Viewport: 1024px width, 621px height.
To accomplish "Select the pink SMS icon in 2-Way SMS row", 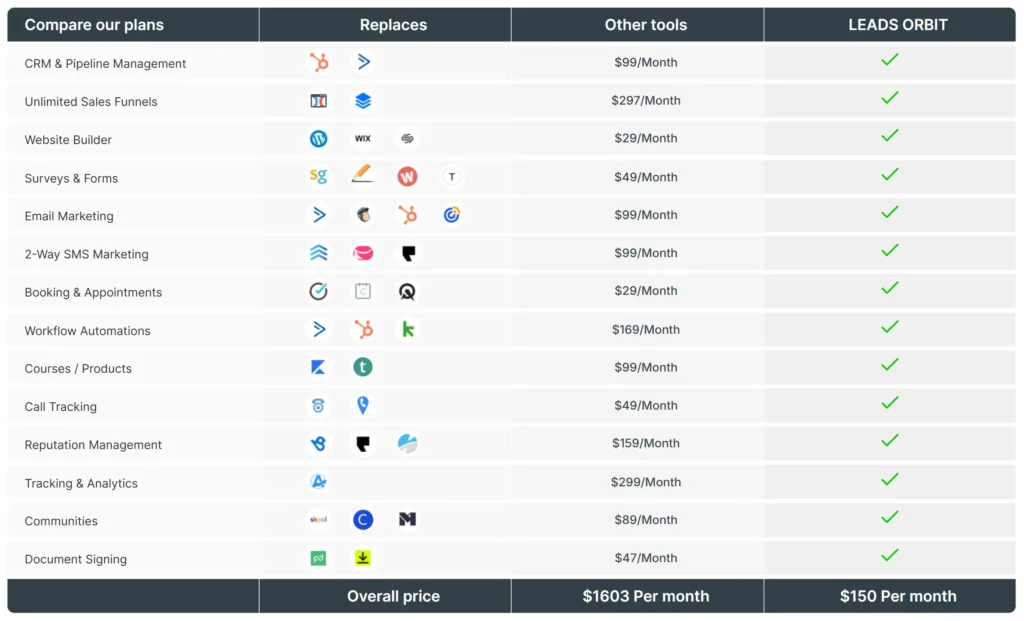I will coord(363,253).
